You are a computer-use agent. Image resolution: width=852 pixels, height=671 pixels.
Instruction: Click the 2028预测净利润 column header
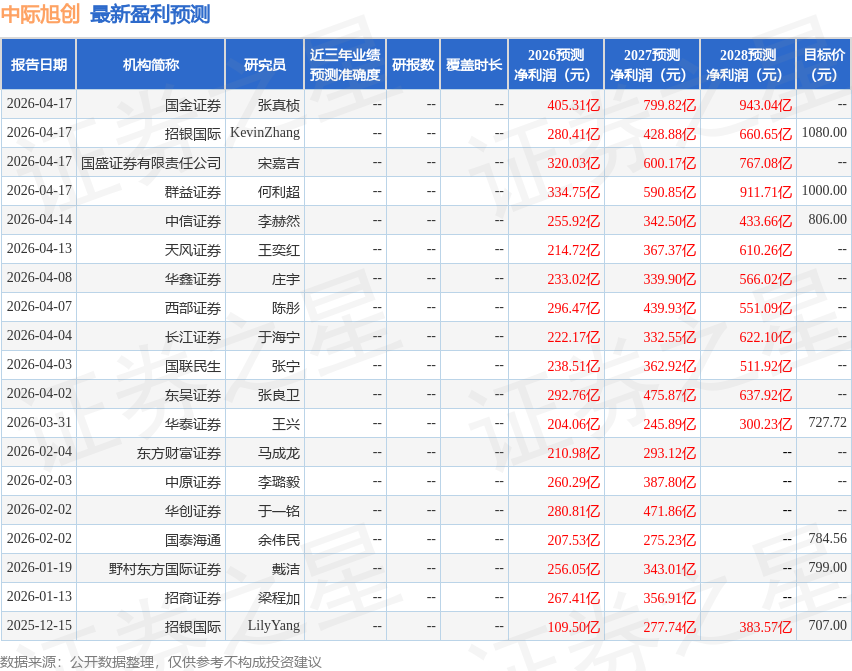point(748,64)
